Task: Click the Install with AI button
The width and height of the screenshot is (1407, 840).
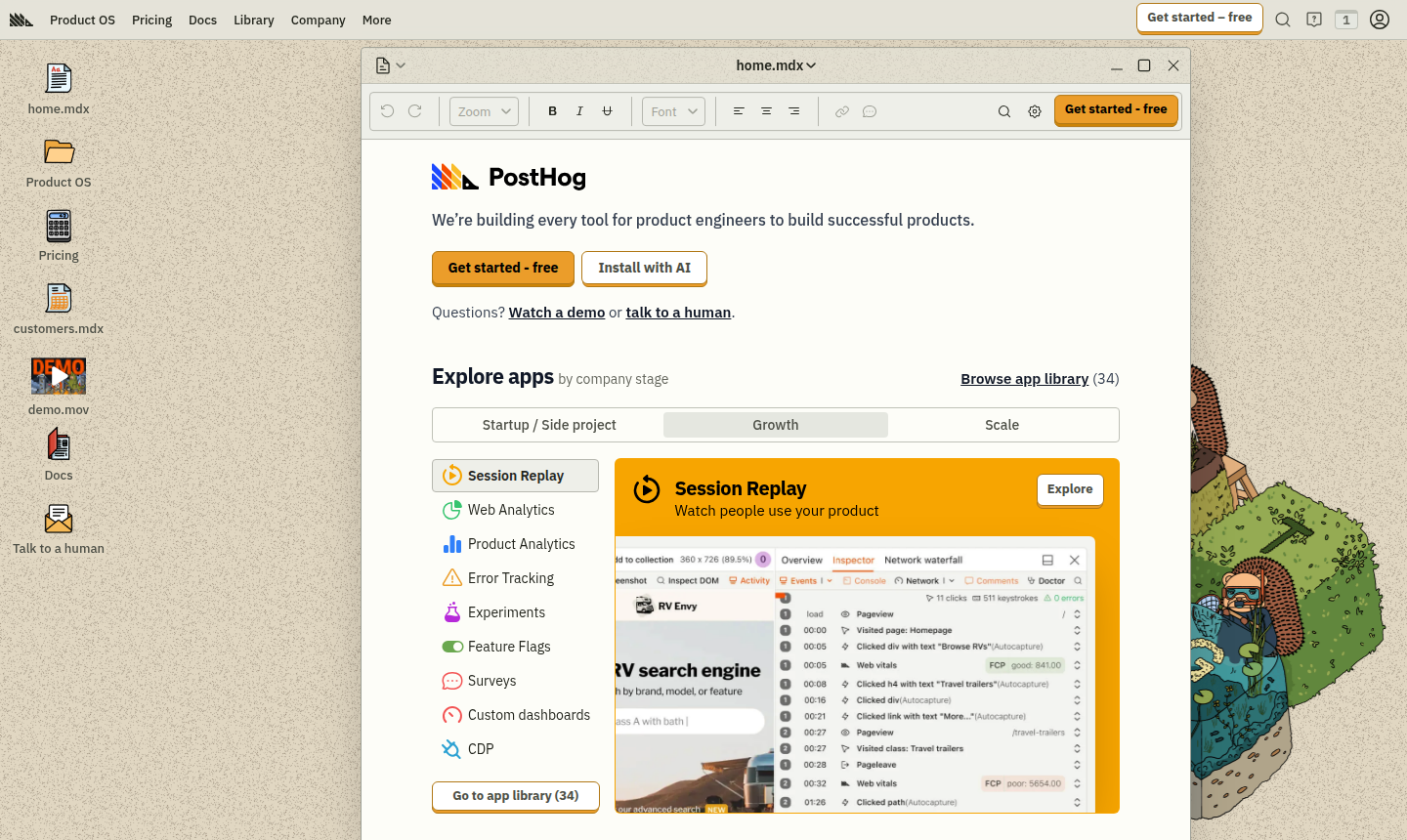Action: pyautogui.click(x=644, y=268)
